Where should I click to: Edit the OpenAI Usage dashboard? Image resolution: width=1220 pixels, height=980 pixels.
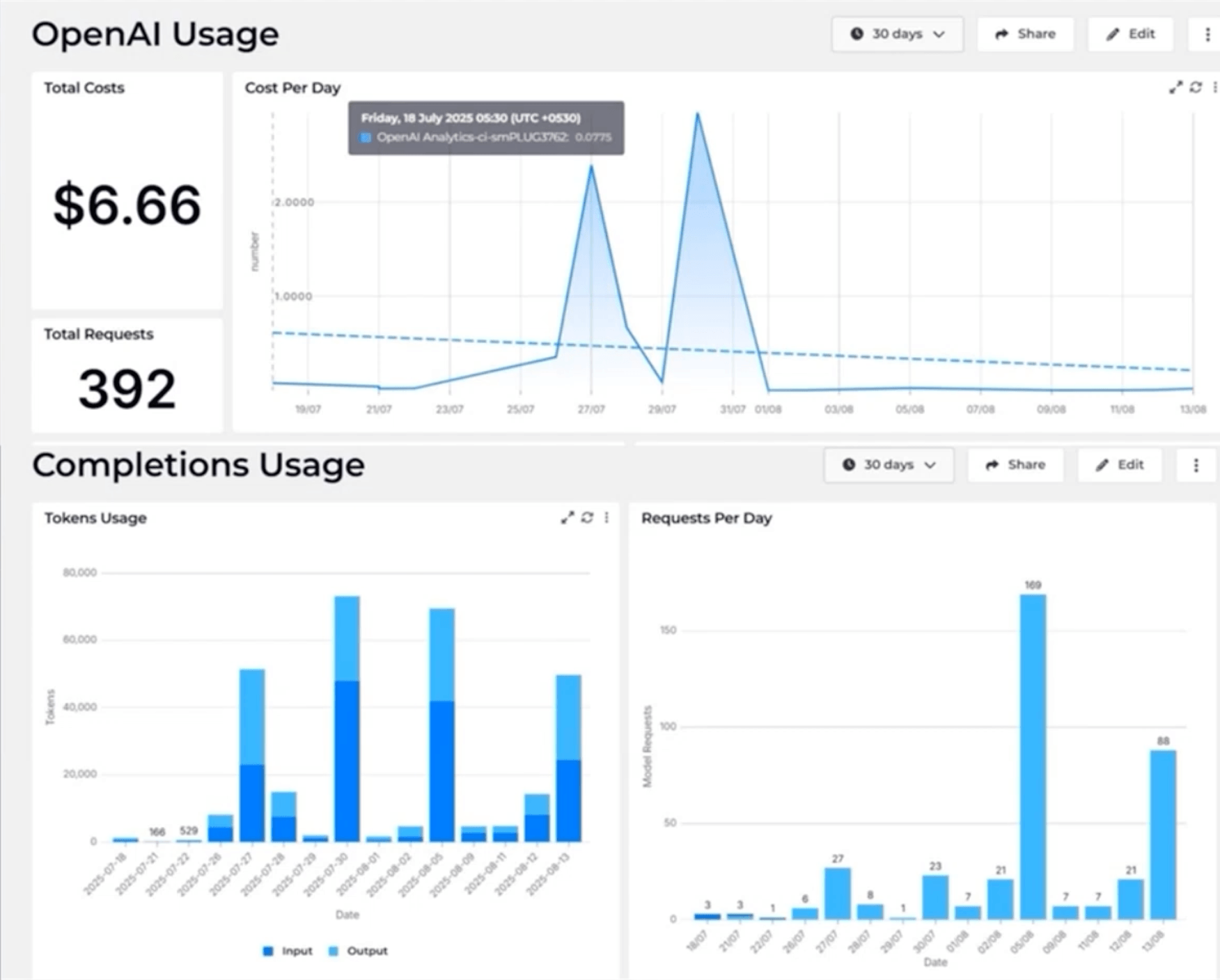point(1130,34)
